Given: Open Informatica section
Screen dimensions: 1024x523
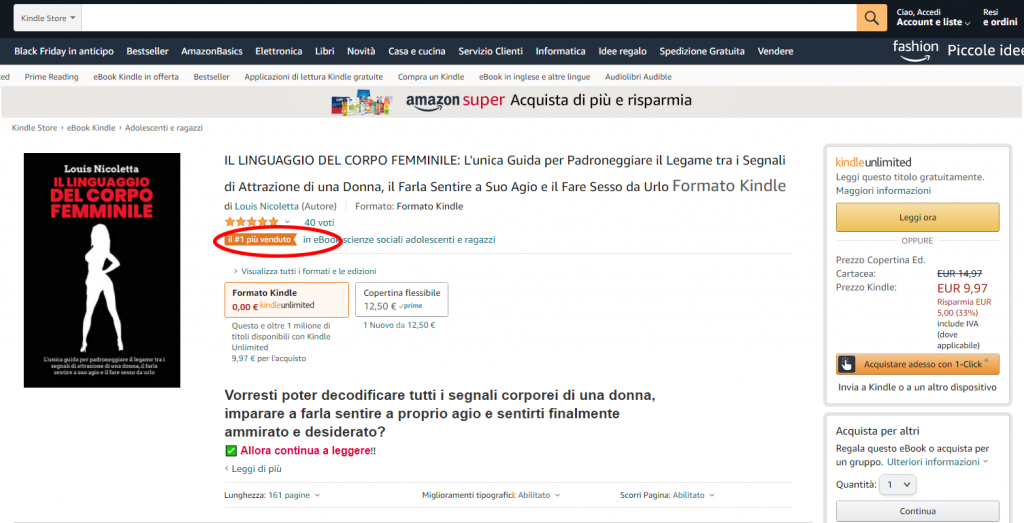Looking at the screenshot, I should point(560,51).
